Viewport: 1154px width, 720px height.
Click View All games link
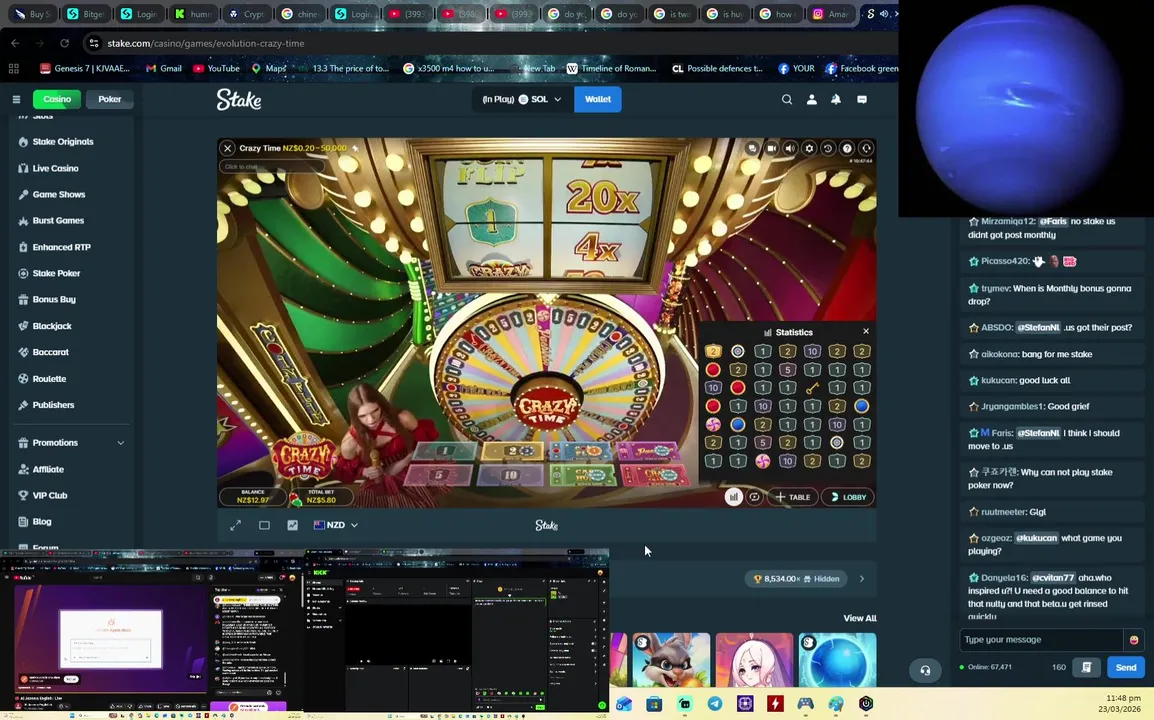click(x=860, y=618)
